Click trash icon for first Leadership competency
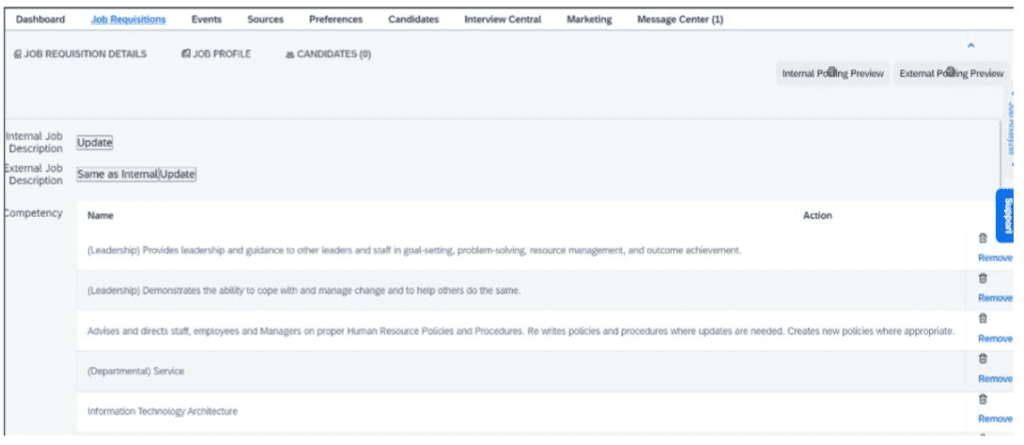Image resolution: width=1024 pixels, height=445 pixels. coord(982,239)
